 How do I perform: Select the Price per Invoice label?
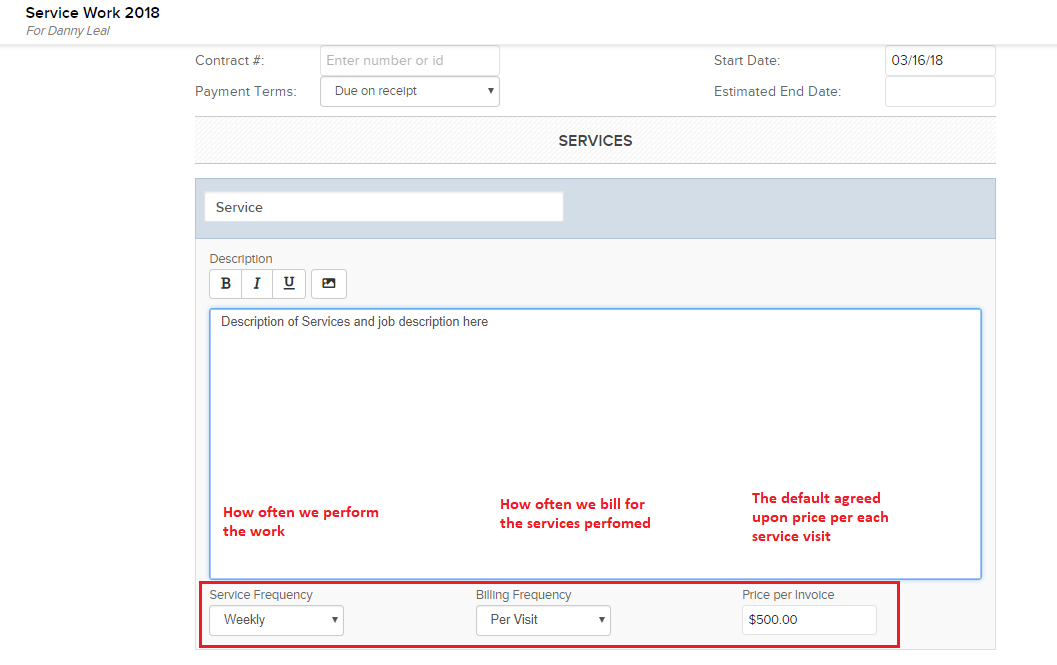[788, 595]
